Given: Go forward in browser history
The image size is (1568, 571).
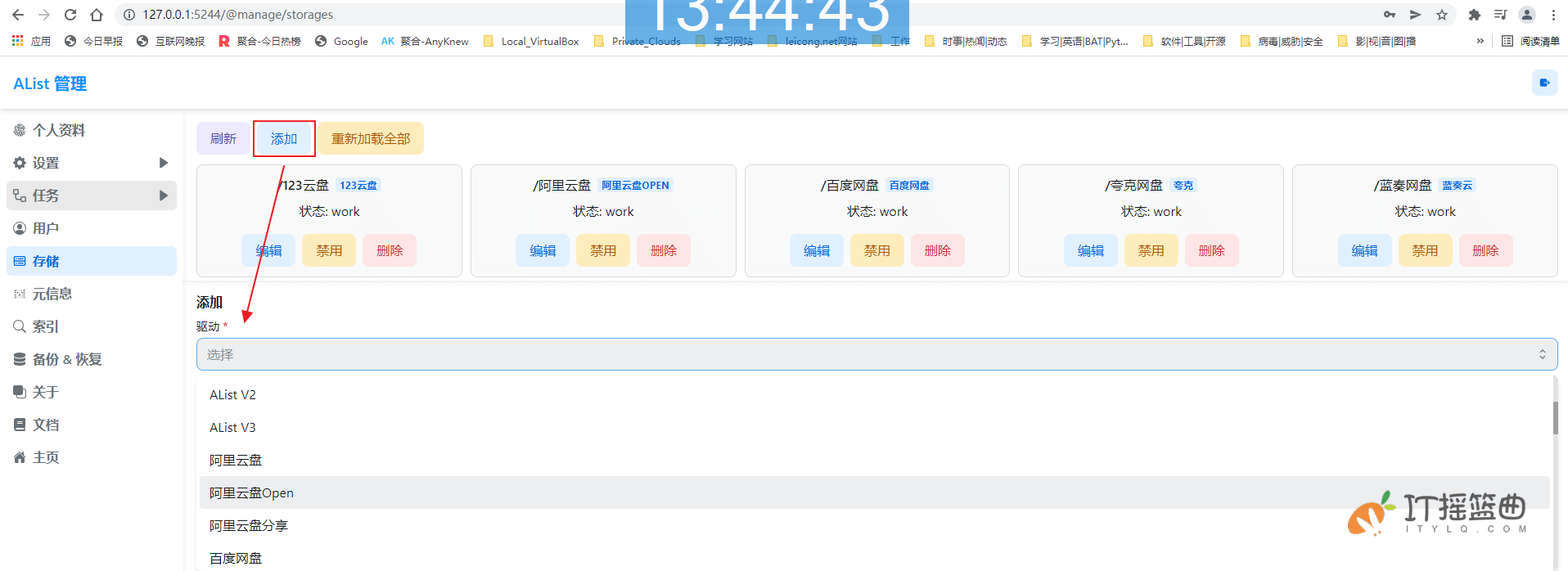Looking at the screenshot, I should point(44,15).
